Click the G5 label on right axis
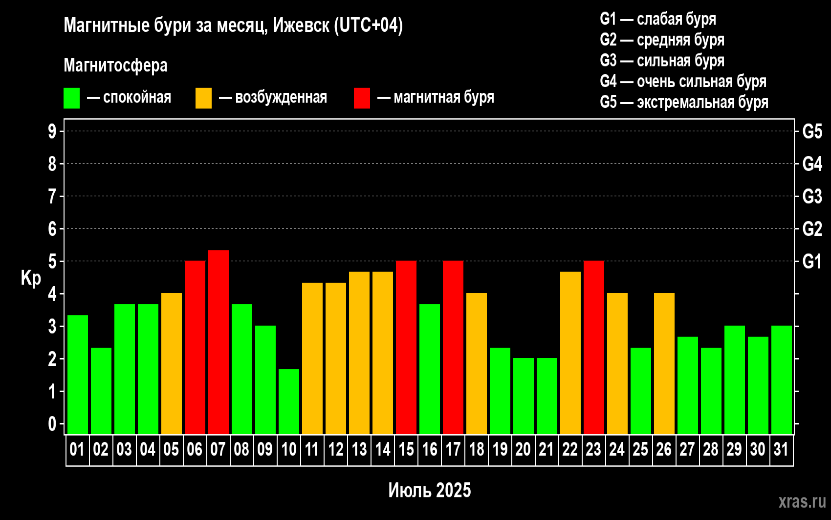Screen dimensions: 831x520 pos(812,131)
